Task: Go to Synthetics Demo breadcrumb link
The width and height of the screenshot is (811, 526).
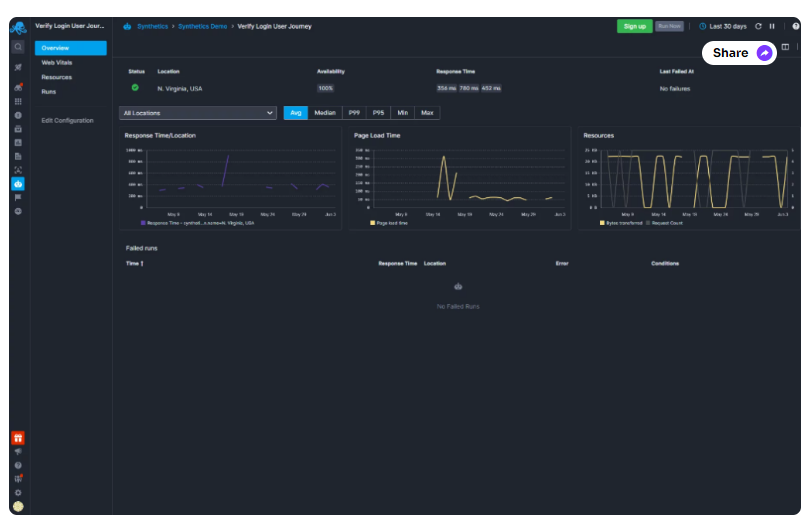Action: pos(203,26)
